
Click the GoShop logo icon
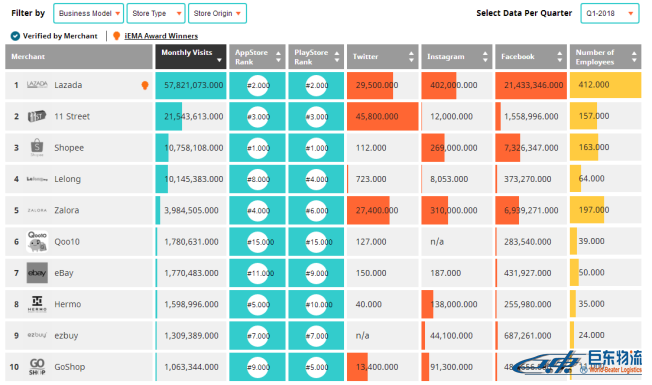click(x=37, y=367)
